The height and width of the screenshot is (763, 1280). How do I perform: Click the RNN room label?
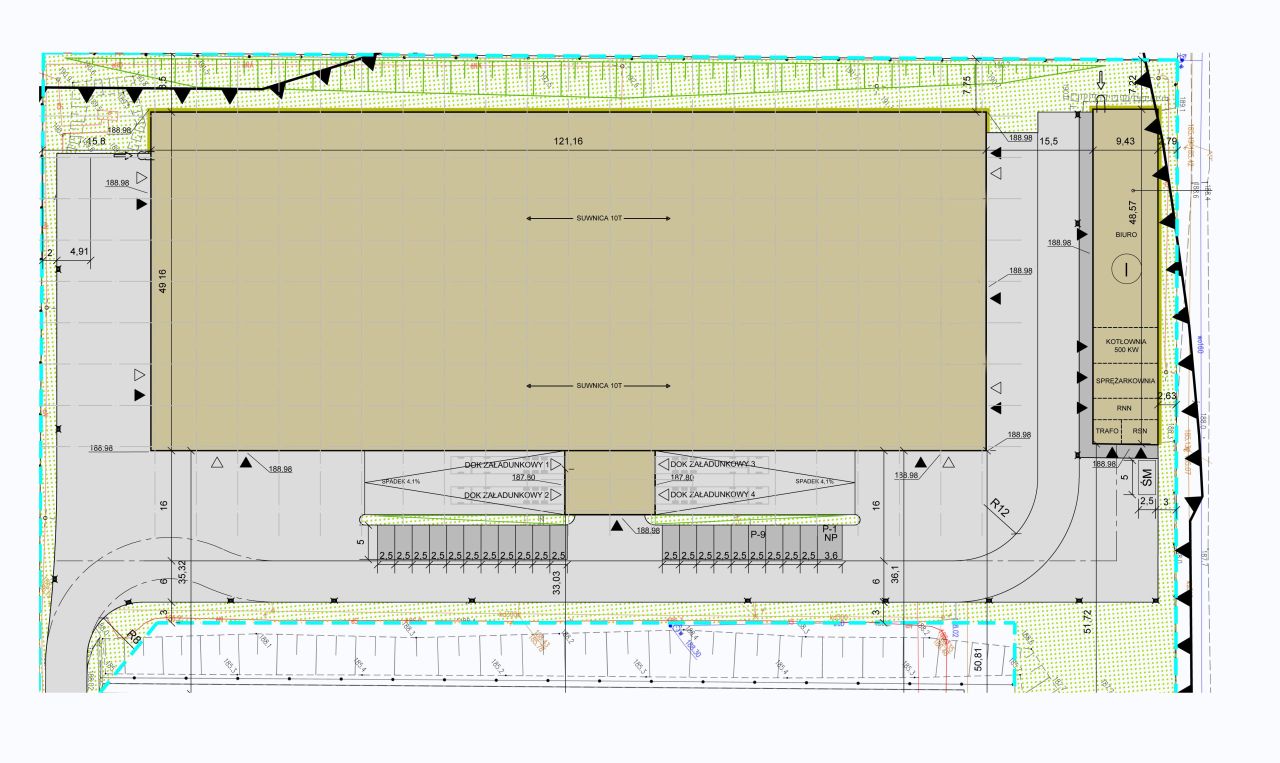(1126, 408)
